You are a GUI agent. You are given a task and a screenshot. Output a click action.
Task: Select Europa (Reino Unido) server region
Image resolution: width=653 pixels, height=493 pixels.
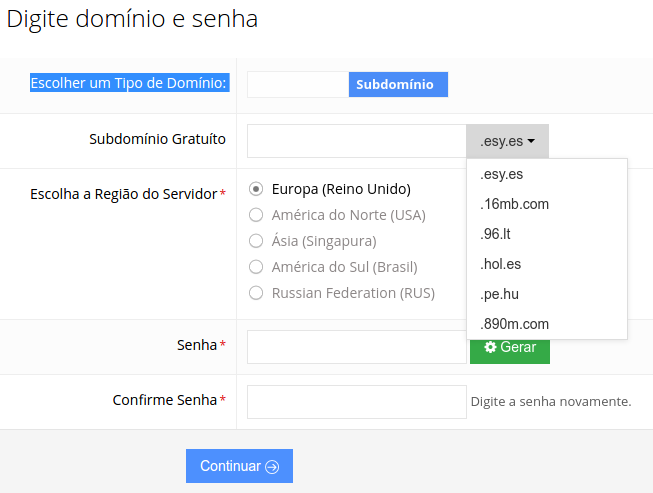point(256,188)
